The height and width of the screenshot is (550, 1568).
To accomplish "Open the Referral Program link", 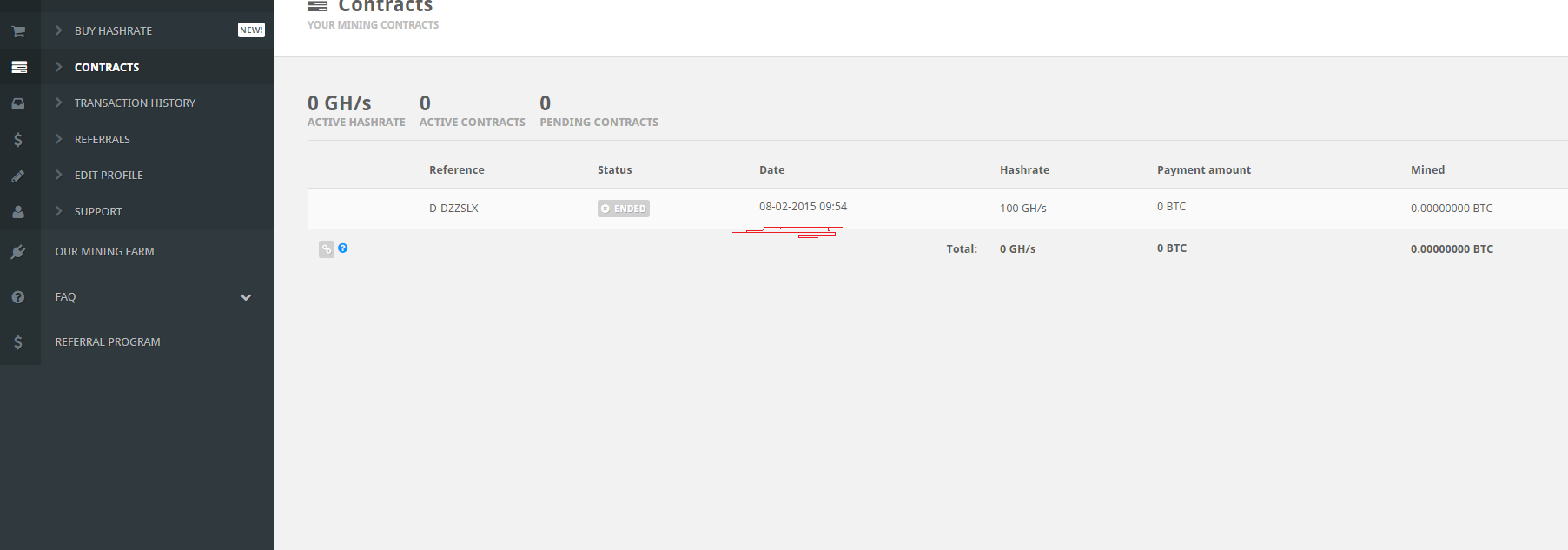I will point(108,341).
